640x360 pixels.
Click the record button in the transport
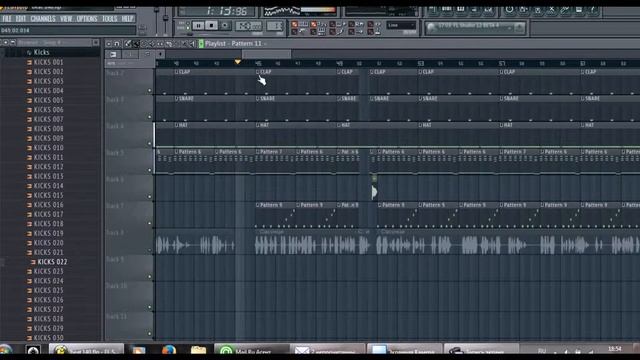click(x=224, y=26)
